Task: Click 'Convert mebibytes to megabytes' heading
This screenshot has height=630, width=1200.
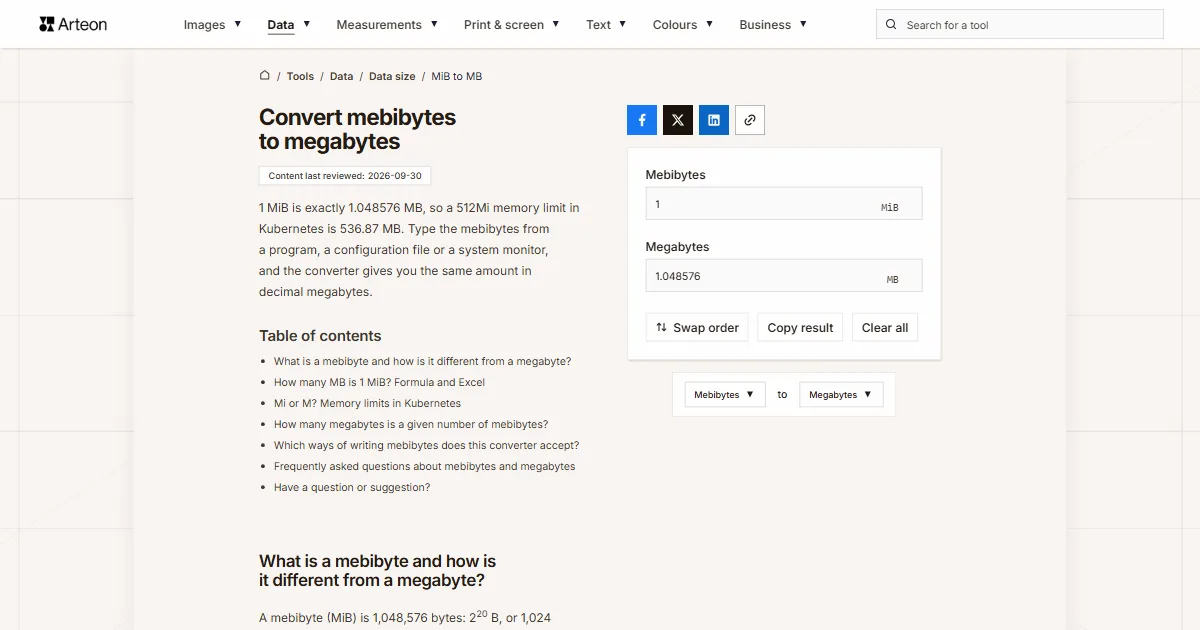Action: [357, 129]
